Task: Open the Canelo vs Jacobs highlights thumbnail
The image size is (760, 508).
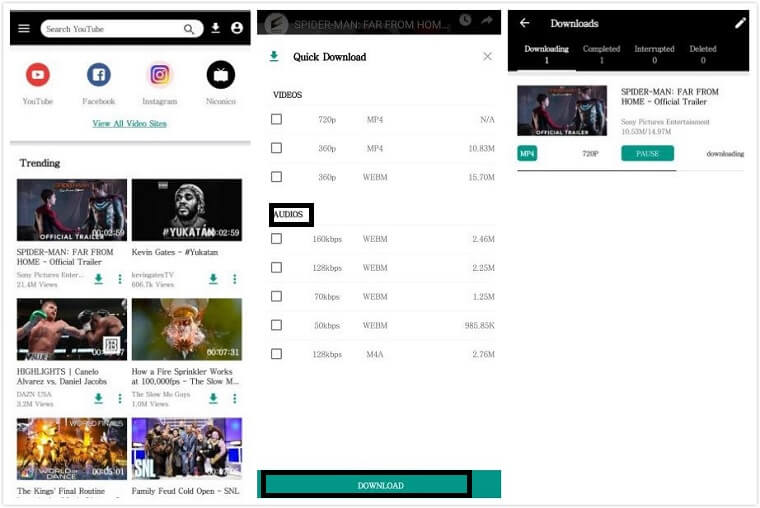Action: tap(72, 329)
